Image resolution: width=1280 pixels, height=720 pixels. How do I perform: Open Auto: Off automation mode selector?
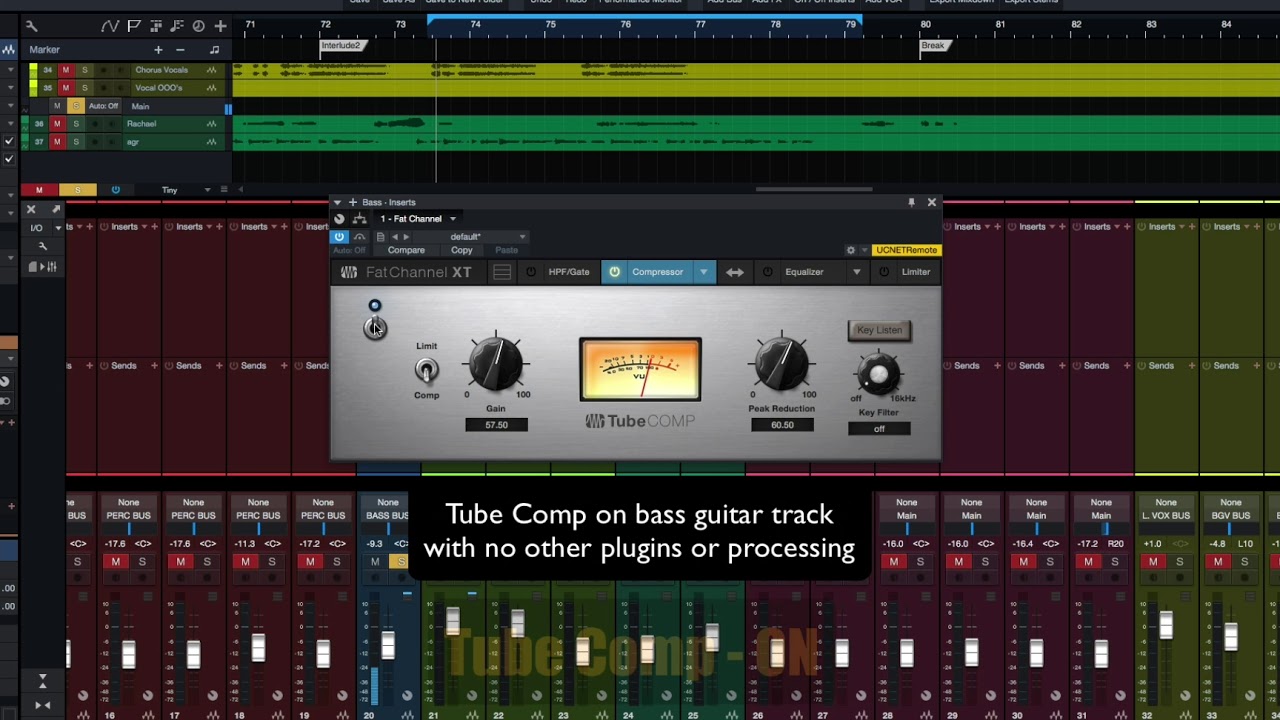point(103,106)
